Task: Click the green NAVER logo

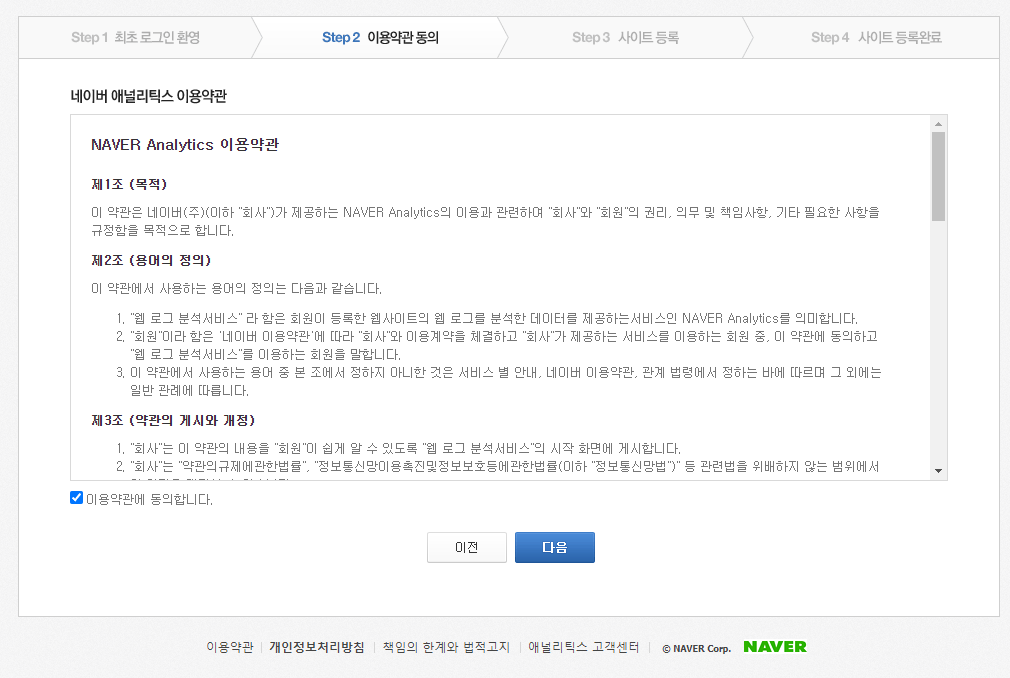Action: [775, 646]
